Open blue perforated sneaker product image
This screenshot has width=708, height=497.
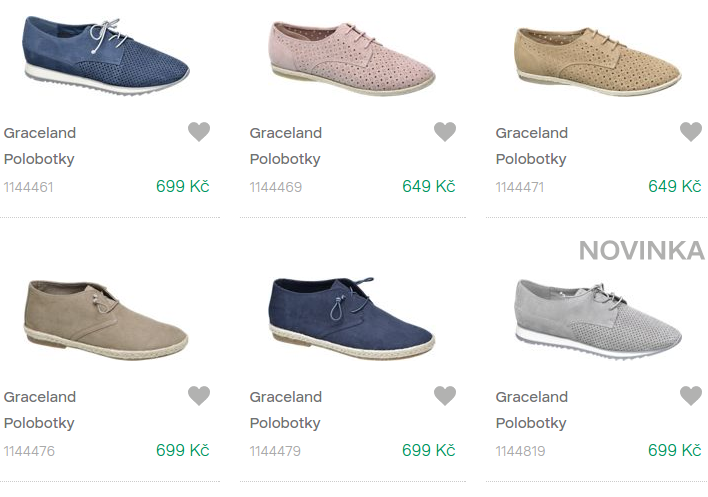tap(105, 55)
